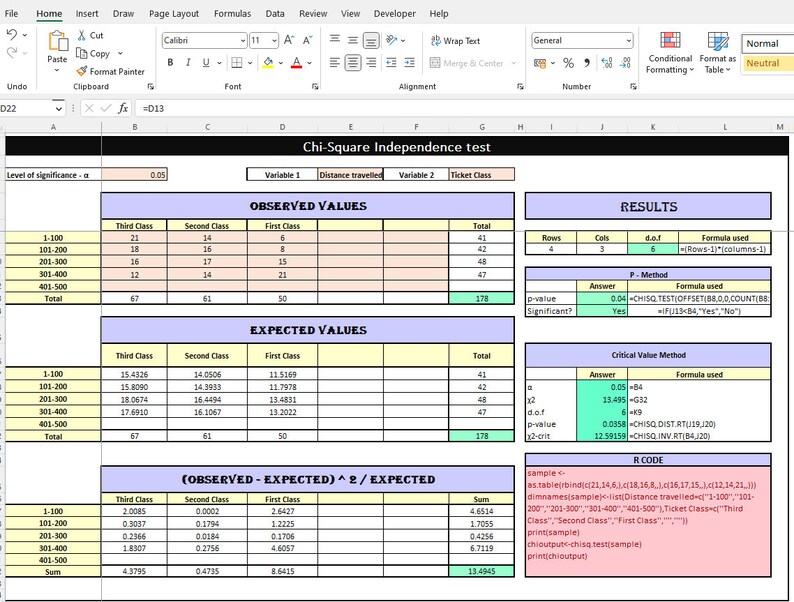Select the chi-square sum cell 13.4945
Image resolution: width=794 pixels, height=602 pixels.
pyautogui.click(x=482, y=571)
